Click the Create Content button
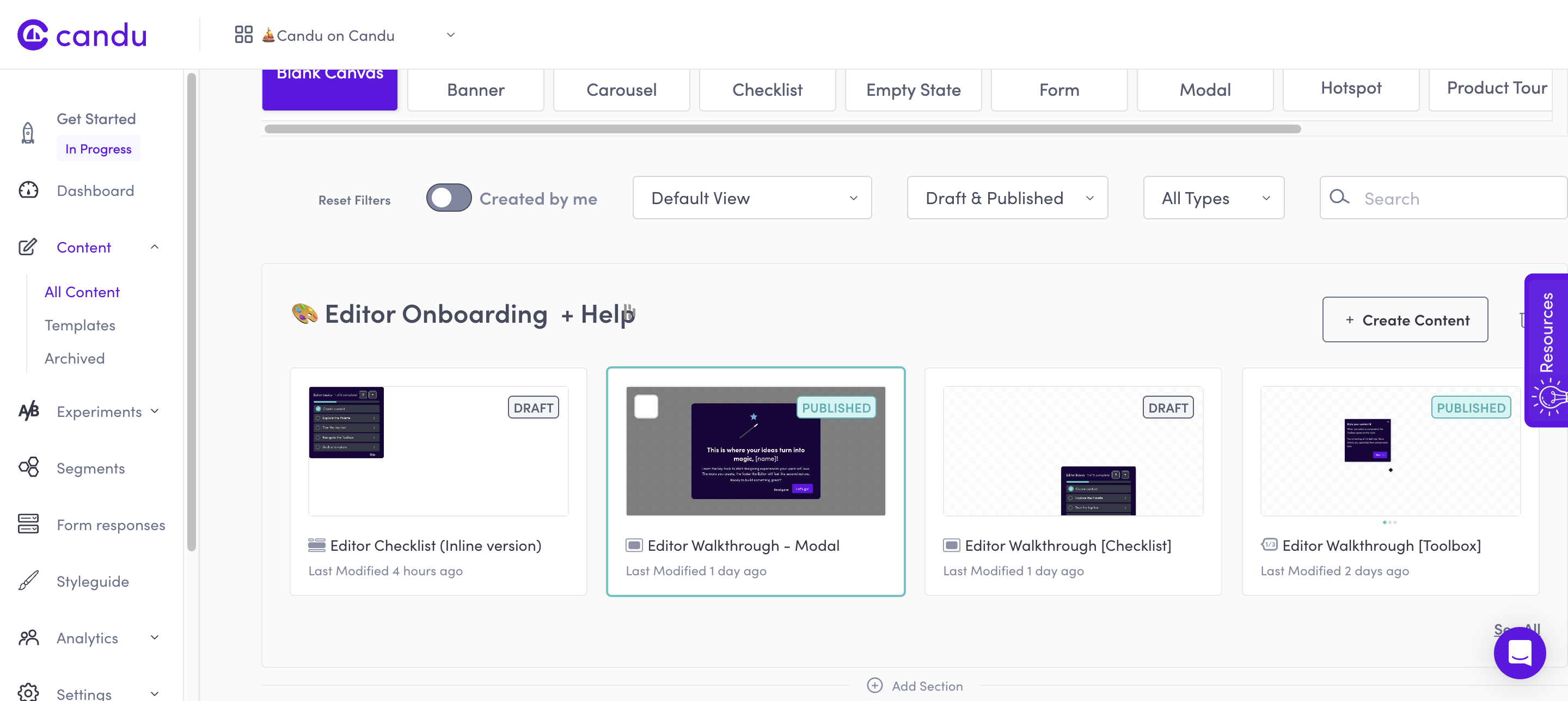Viewport: 1568px width, 701px height. [1405, 319]
